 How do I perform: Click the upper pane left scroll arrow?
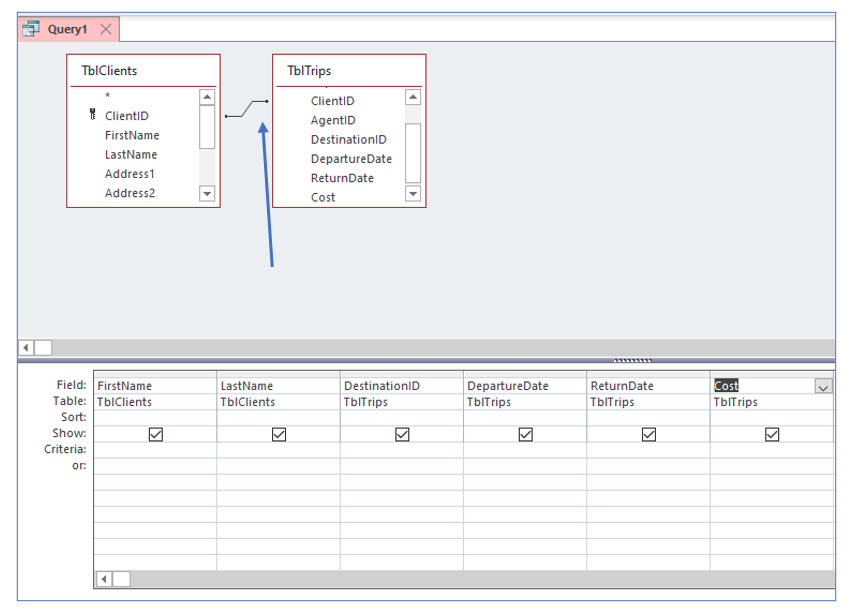26,347
